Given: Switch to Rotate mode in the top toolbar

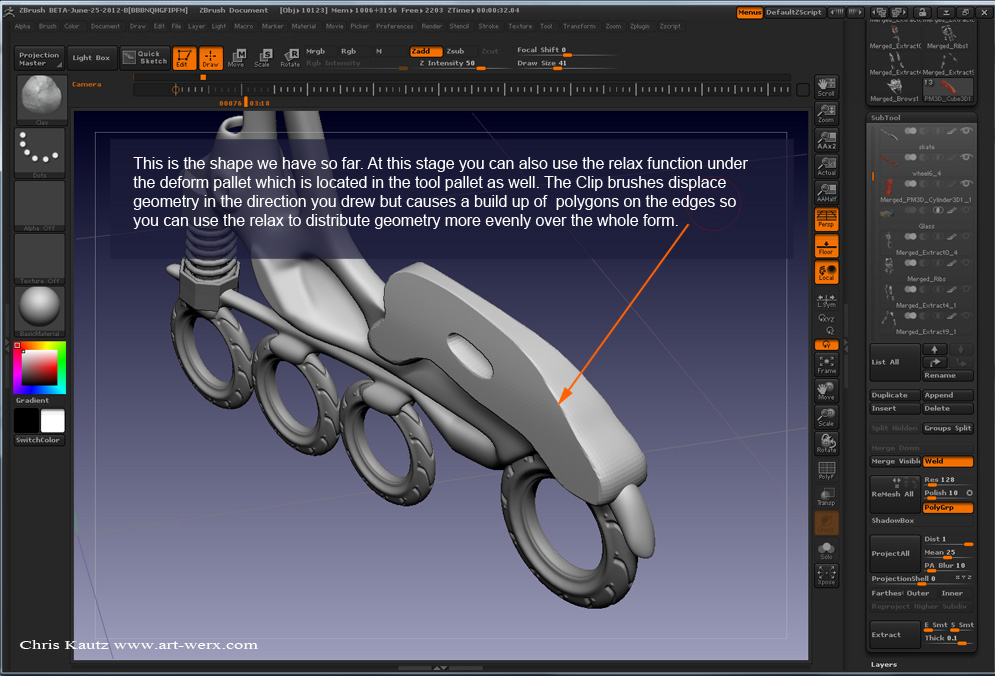Looking at the screenshot, I should (x=290, y=58).
